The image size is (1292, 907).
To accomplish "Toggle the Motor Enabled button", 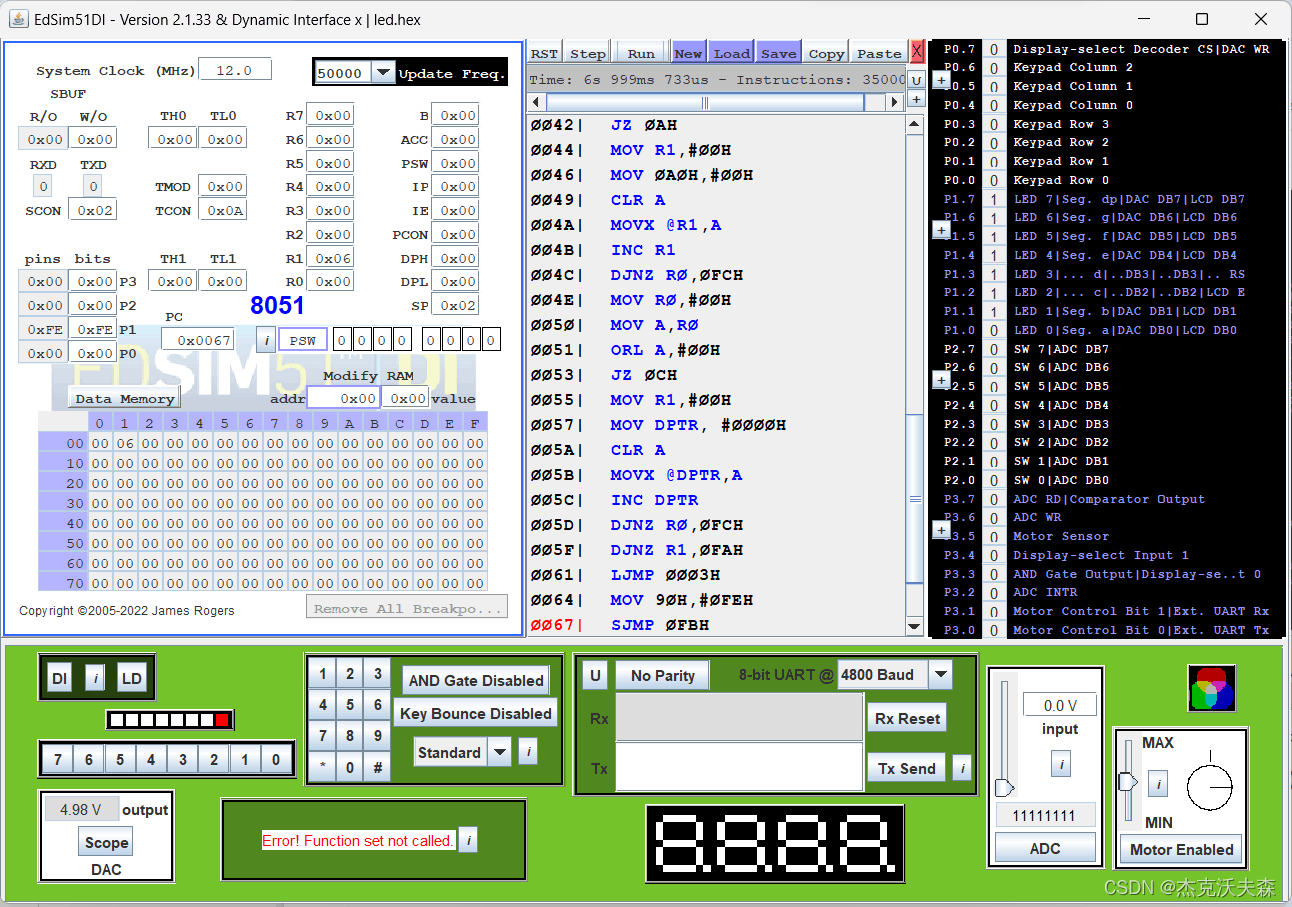I will pyautogui.click(x=1181, y=849).
